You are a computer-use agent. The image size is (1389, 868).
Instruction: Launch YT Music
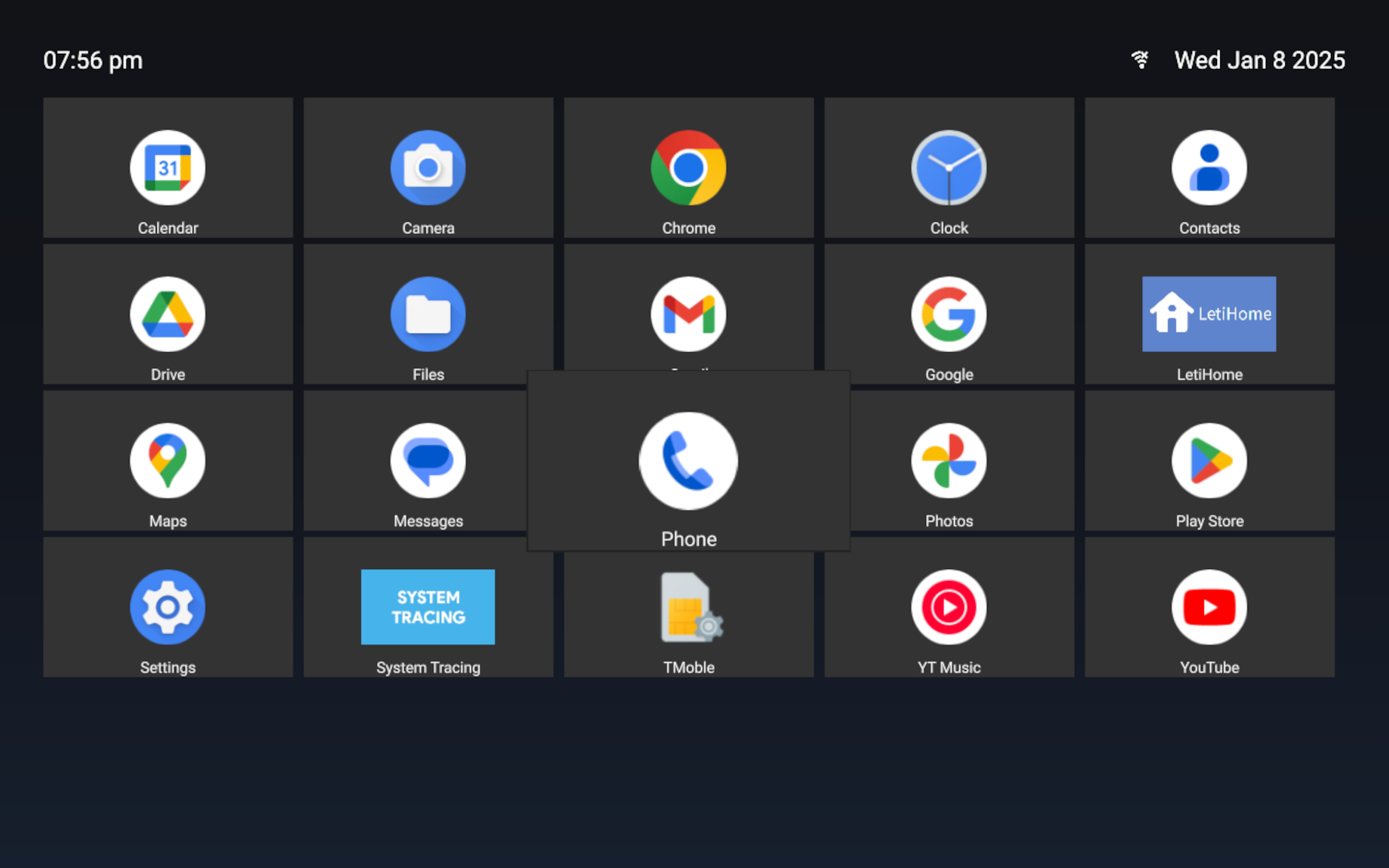(x=949, y=607)
